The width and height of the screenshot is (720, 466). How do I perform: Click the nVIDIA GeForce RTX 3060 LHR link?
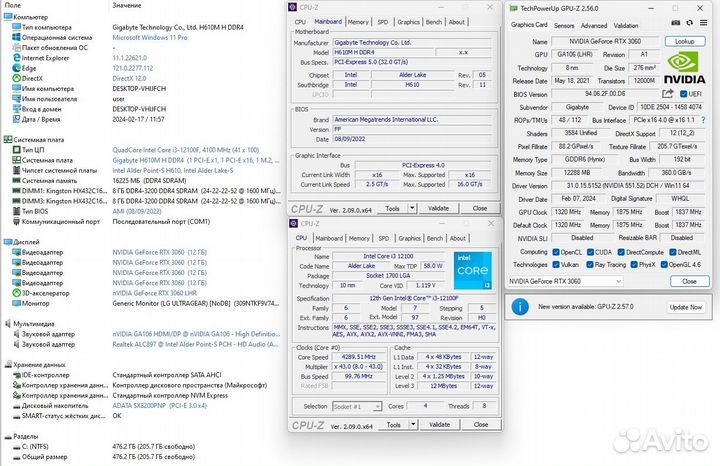pyautogui.click(x=154, y=293)
